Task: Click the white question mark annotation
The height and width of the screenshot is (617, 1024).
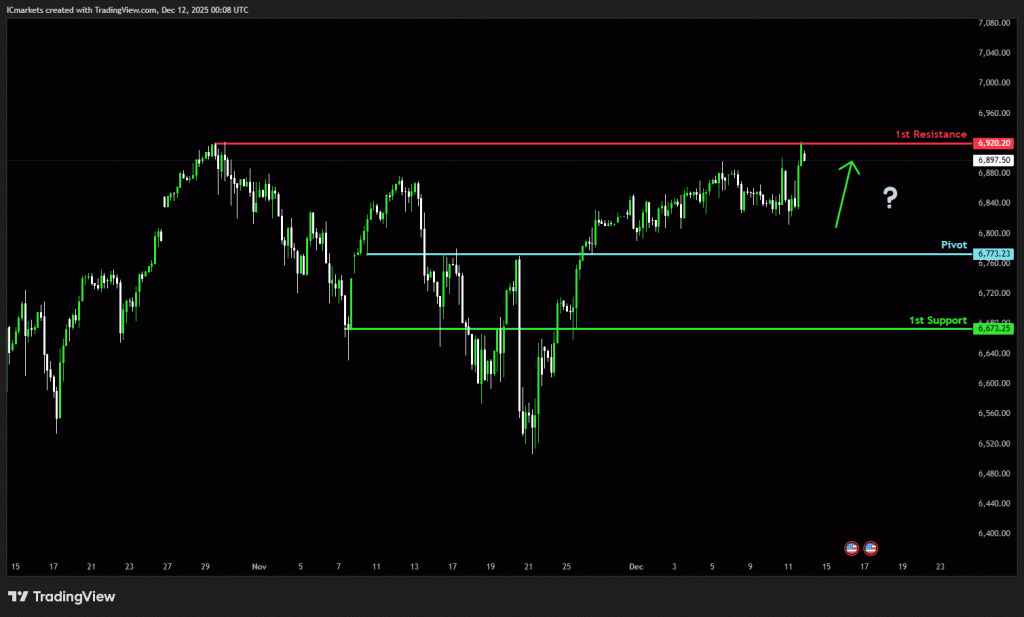Action: [890, 198]
